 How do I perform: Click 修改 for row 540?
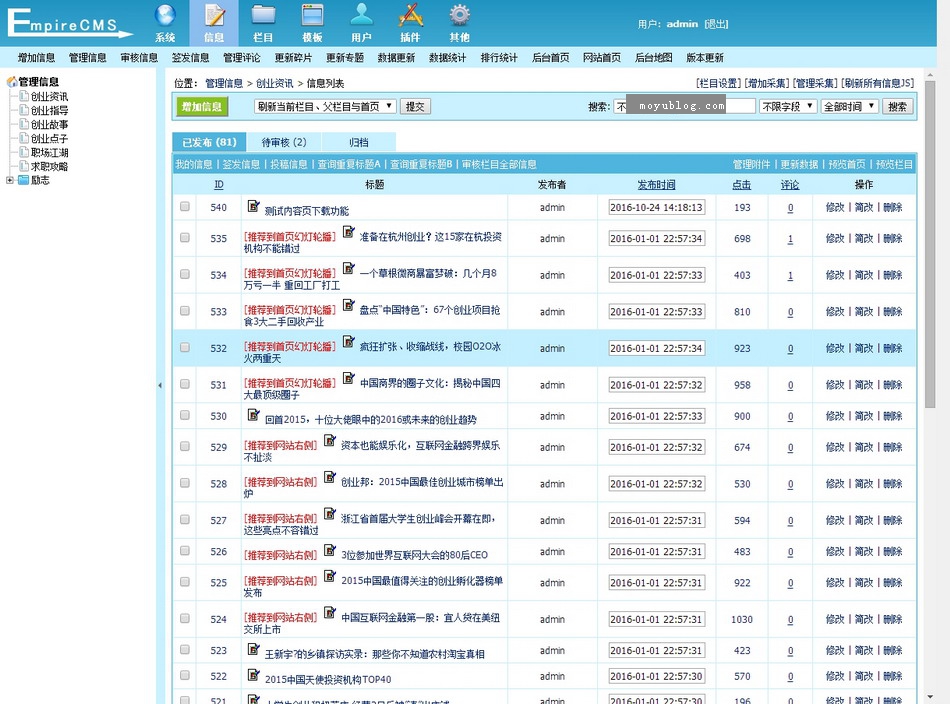(835, 207)
